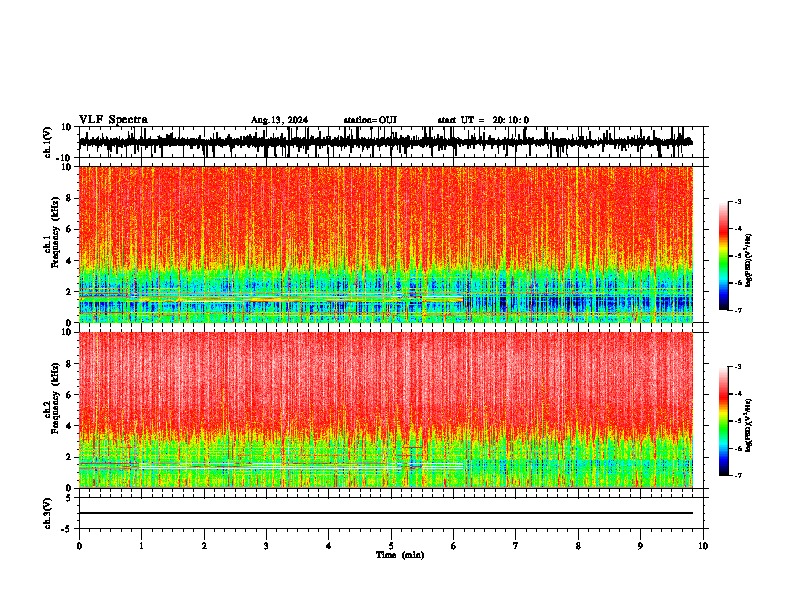Viewport: 792px width, 612px height.
Task: Click the ch.1 spectrogram panel
Action: coord(385,244)
